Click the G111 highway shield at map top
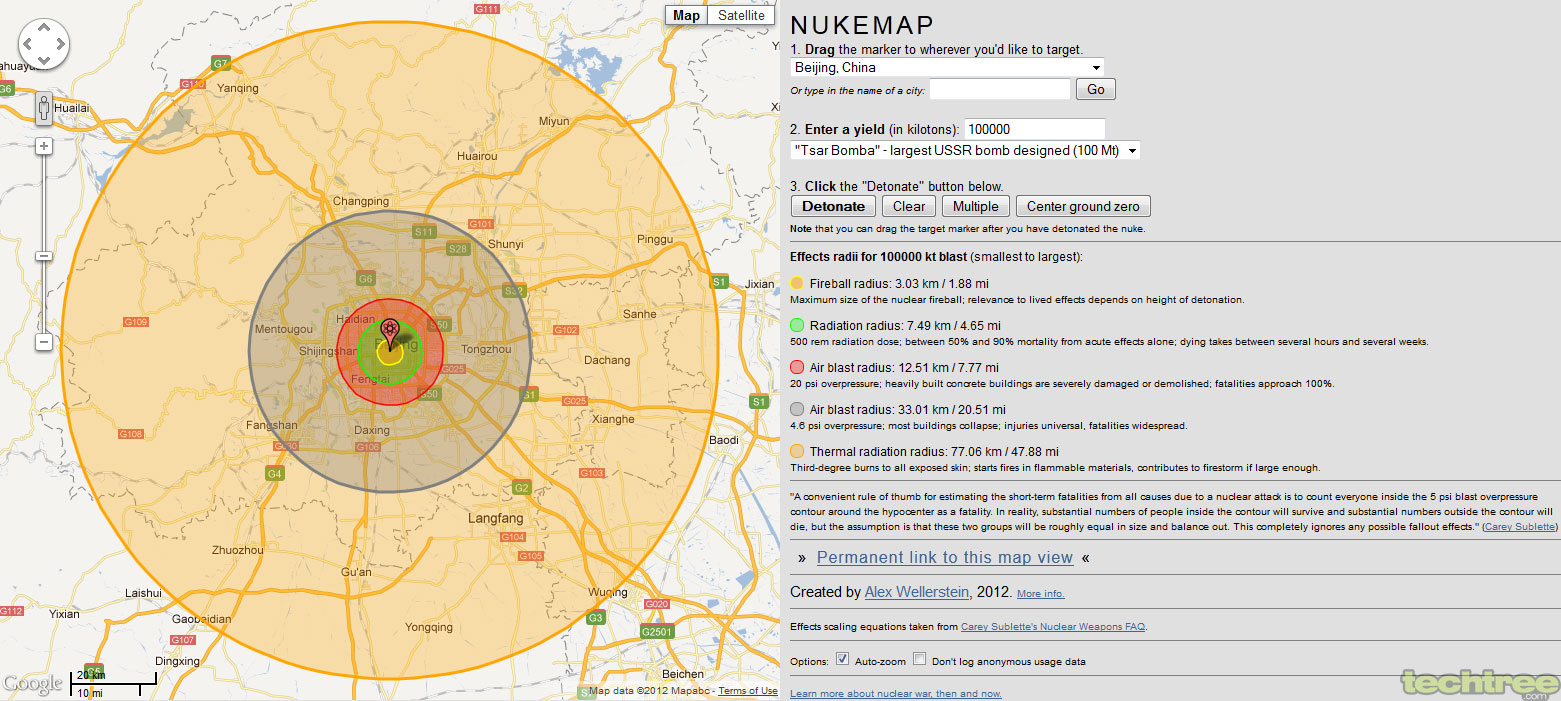 (487, 9)
